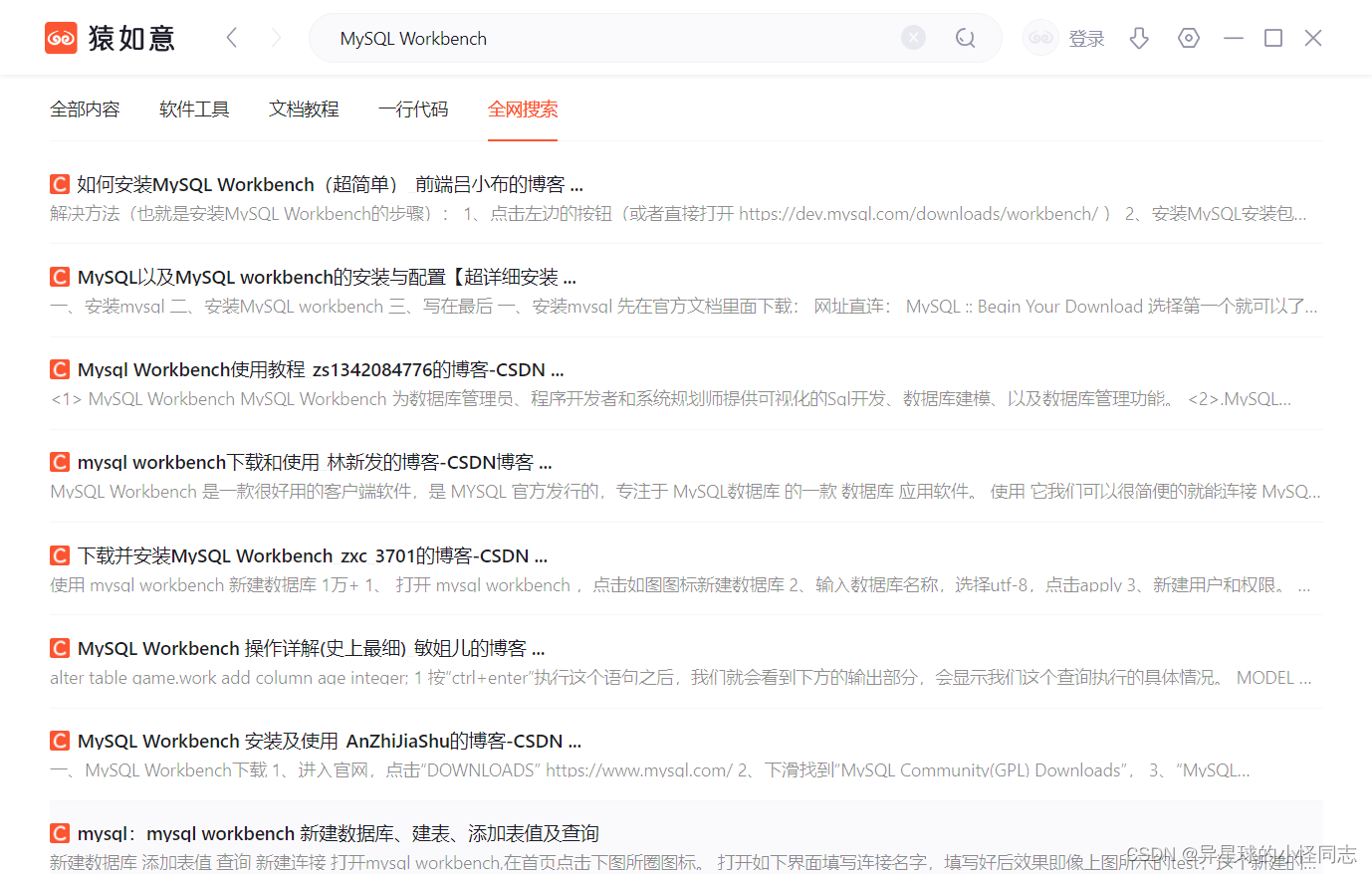Open result MySQL以及MySQL workbench的安装与配置
The height and width of the screenshot is (874, 1372).
[x=327, y=277]
